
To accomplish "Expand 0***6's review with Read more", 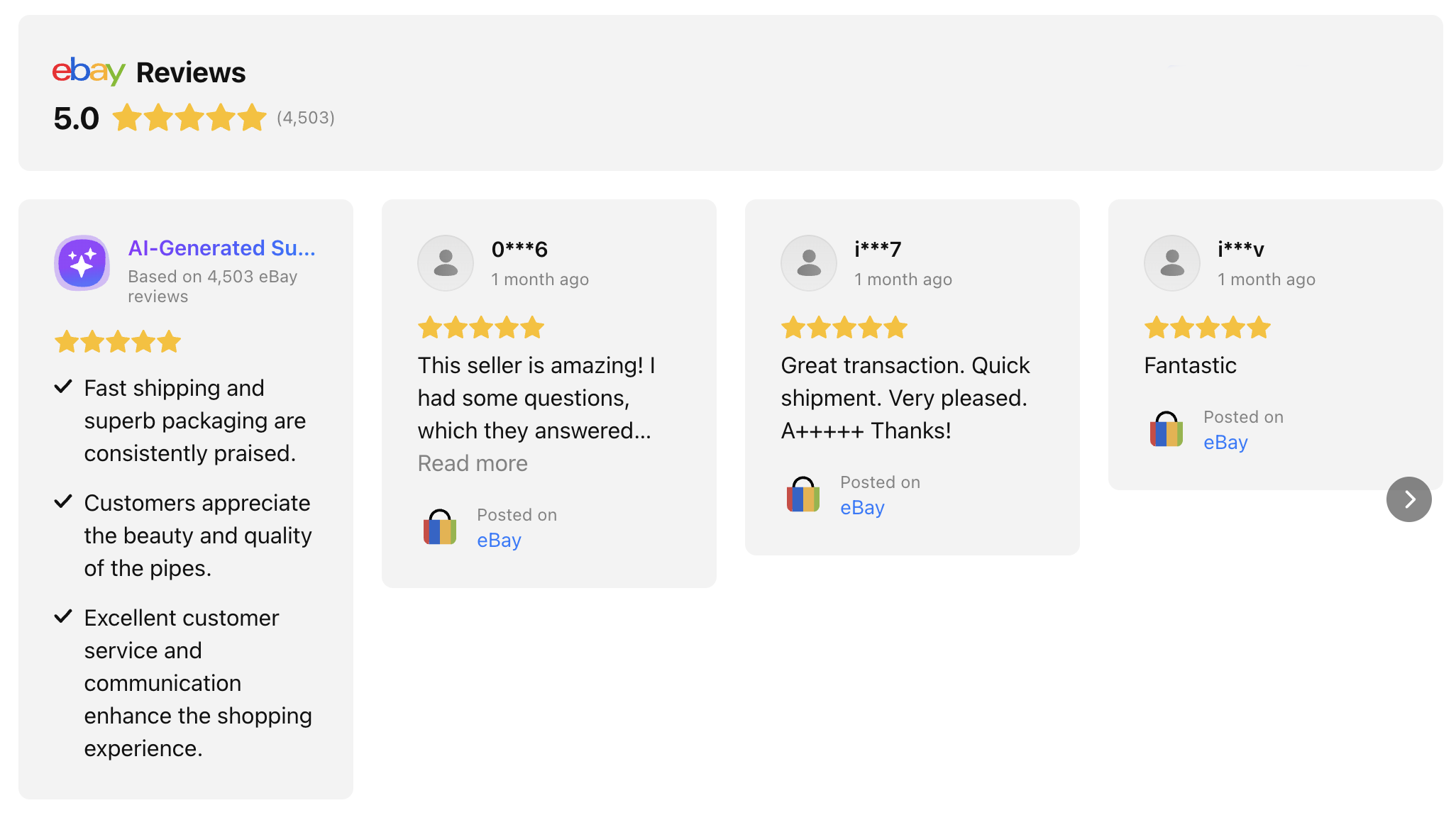I will pos(473,463).
